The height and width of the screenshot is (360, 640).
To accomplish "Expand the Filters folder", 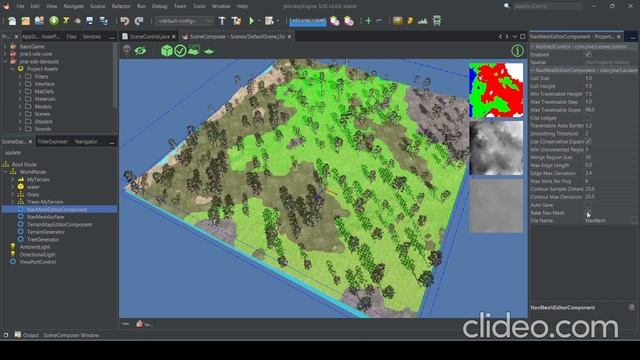I will click(x=20, y=76).
